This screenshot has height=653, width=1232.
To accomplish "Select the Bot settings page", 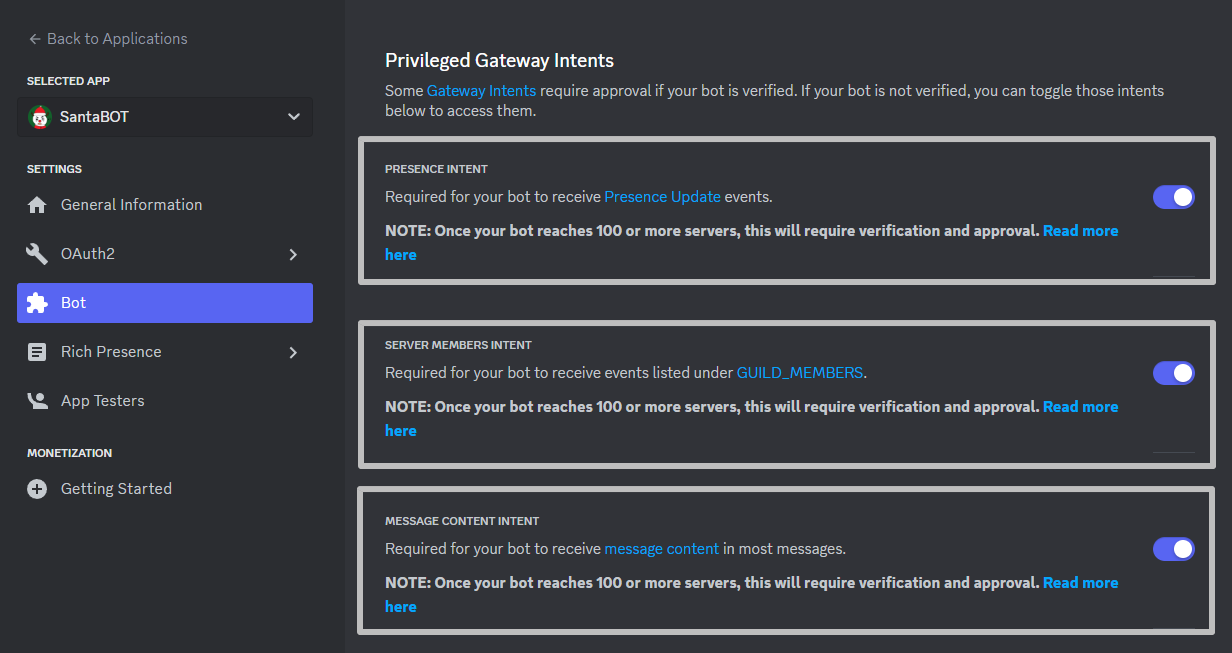I will (x=165, y=303).
